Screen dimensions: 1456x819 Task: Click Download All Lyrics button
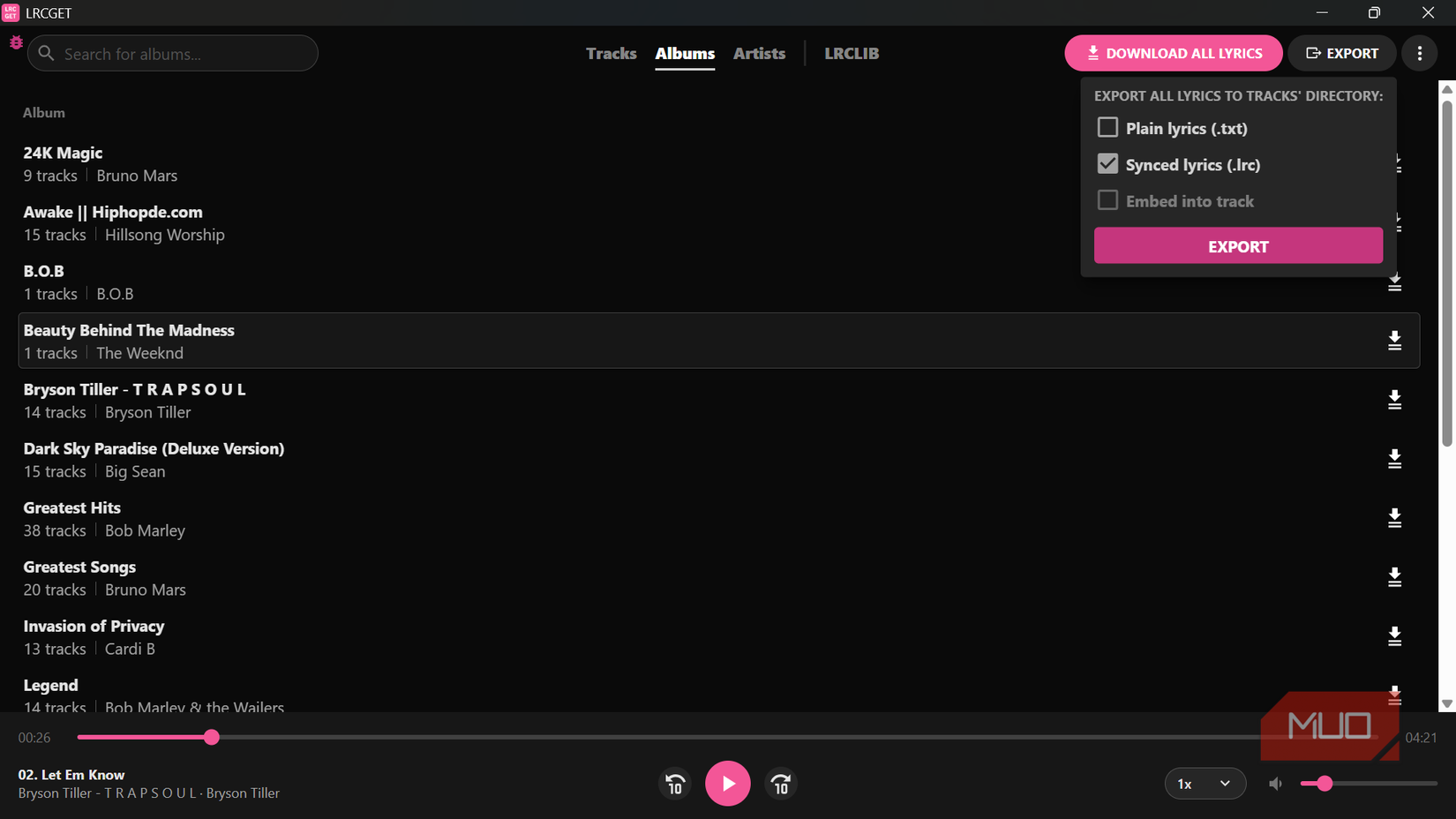(x=1173, y=53)
